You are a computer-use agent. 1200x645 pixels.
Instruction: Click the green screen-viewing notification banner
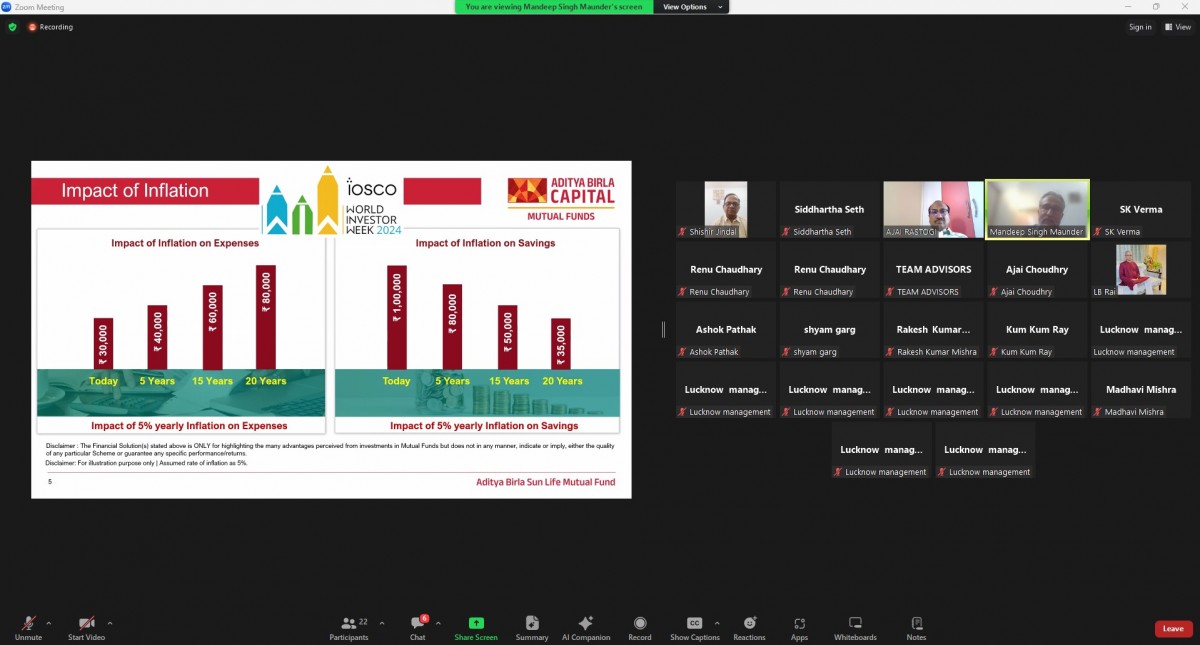[x=554, y=7]
